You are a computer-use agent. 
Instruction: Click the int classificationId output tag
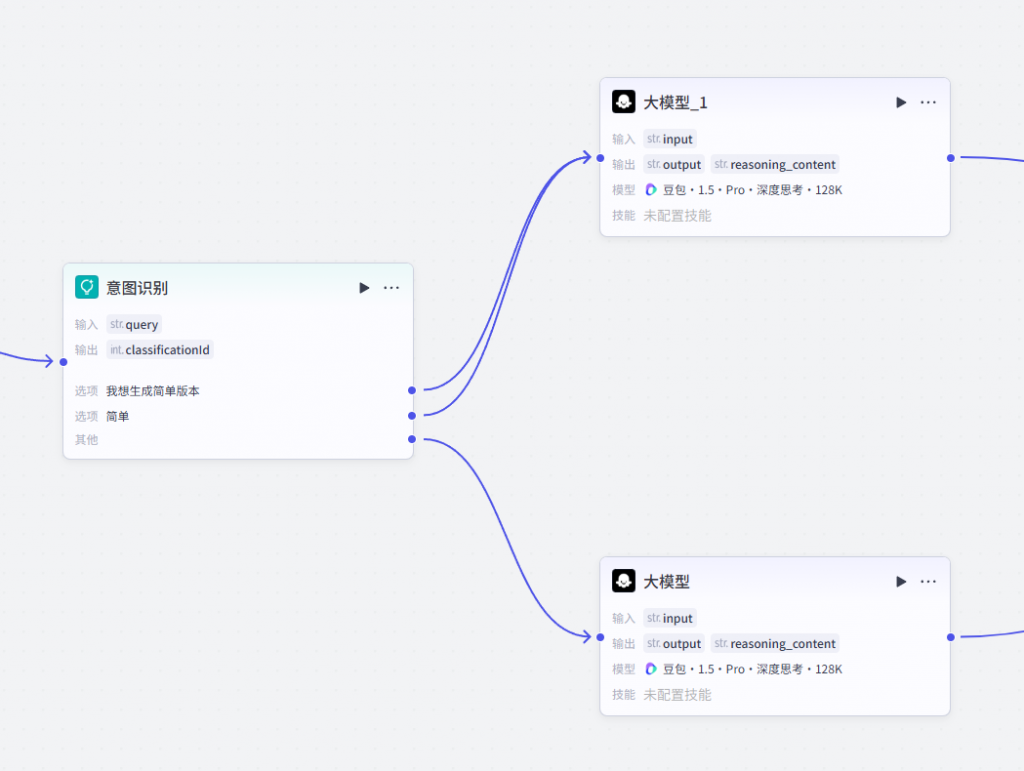coord(160,350)
